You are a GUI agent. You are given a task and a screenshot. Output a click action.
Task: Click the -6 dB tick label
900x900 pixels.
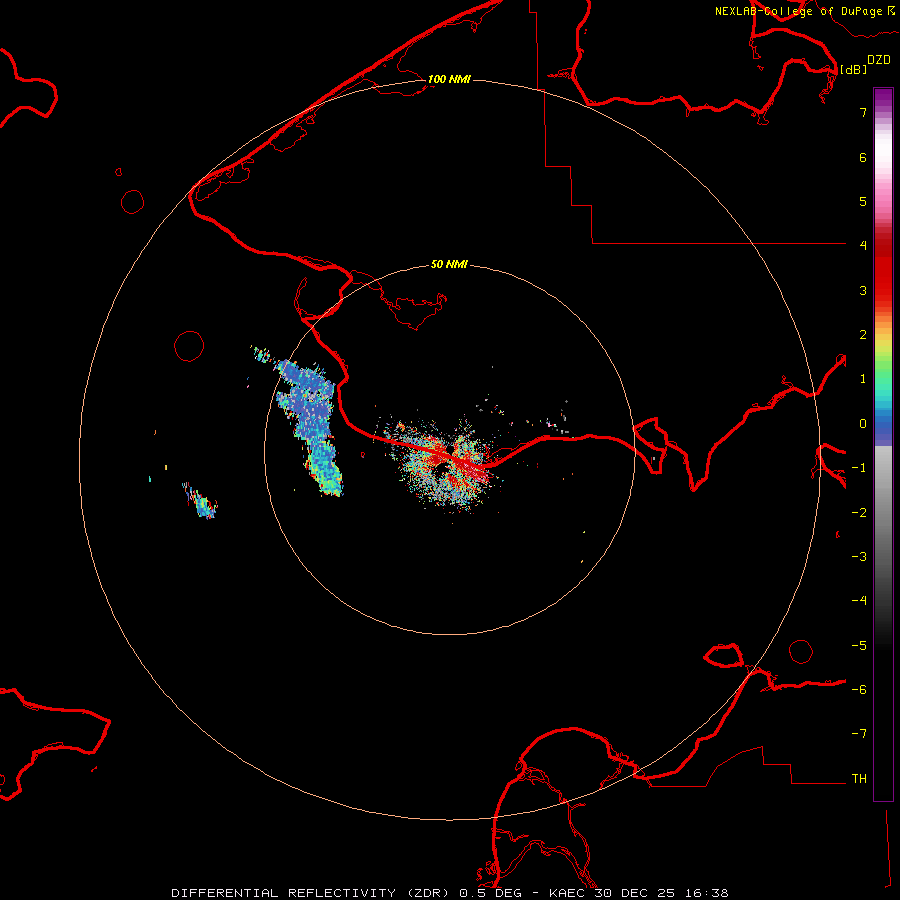click(x=859, y=690)
